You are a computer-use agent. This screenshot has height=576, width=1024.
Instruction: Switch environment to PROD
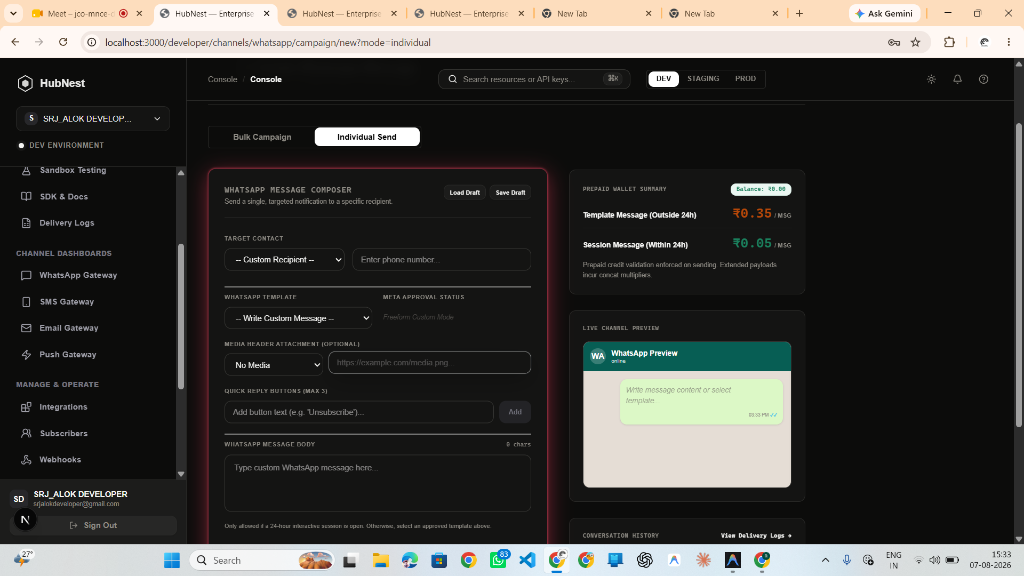[745, 78]
